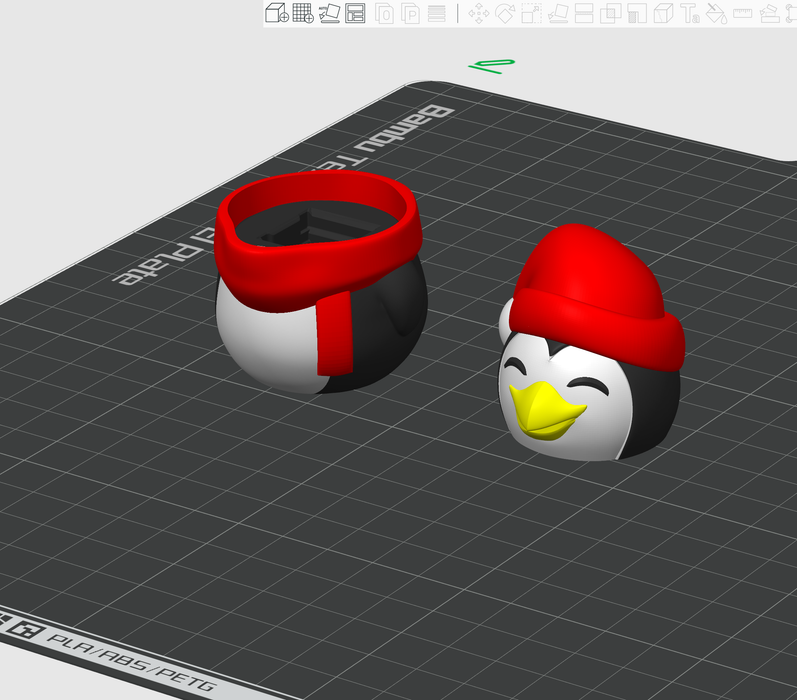This screenshot has height=700, width=797.
Task: Activate the Lay on Face tool
Action: (558, 13)
